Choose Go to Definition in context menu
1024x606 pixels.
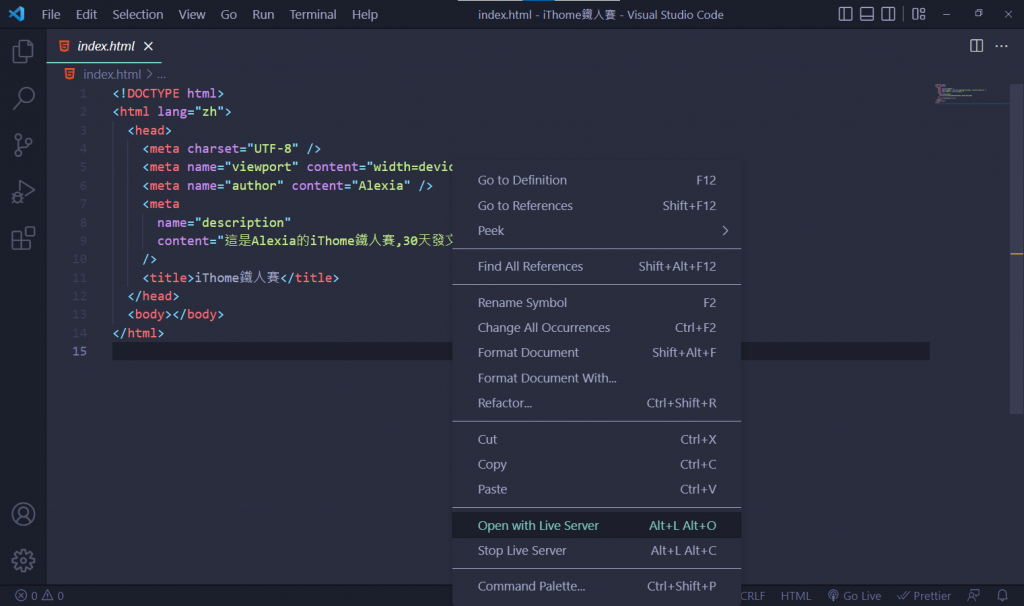tap(597, 180)
